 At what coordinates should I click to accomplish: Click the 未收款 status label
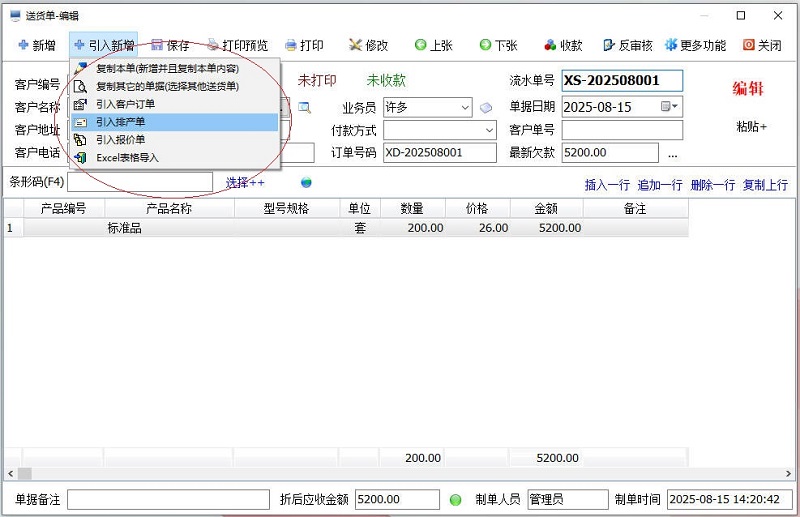(x=386, y=81)
